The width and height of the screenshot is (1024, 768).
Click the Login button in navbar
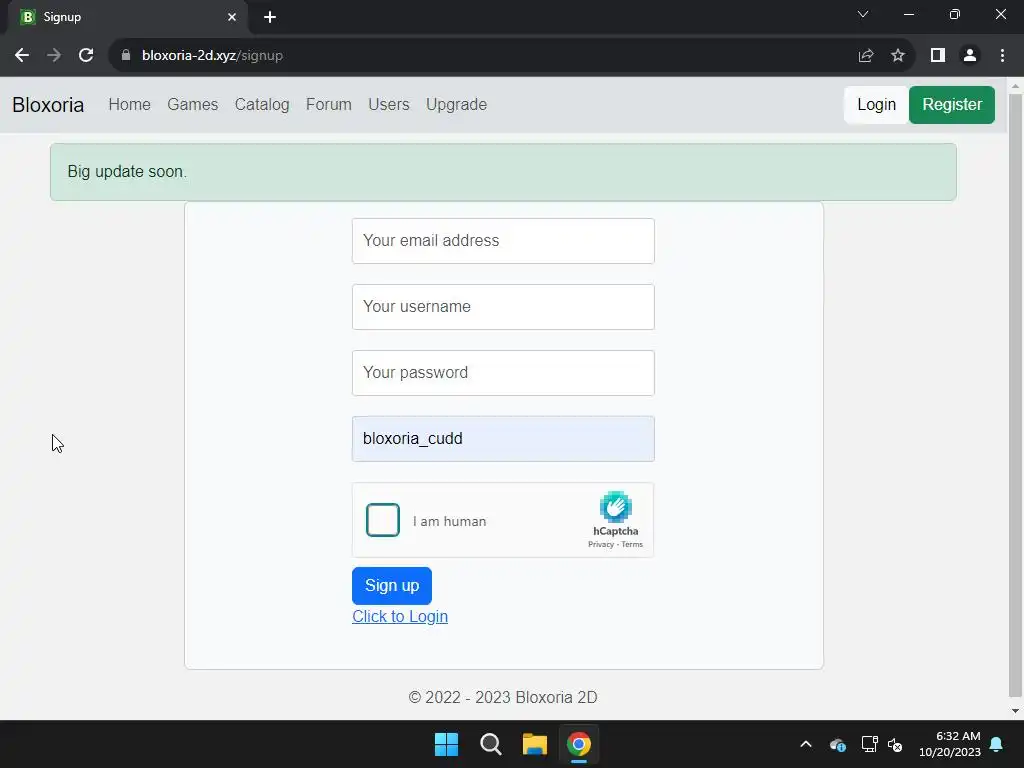click(x=876, y=104)
